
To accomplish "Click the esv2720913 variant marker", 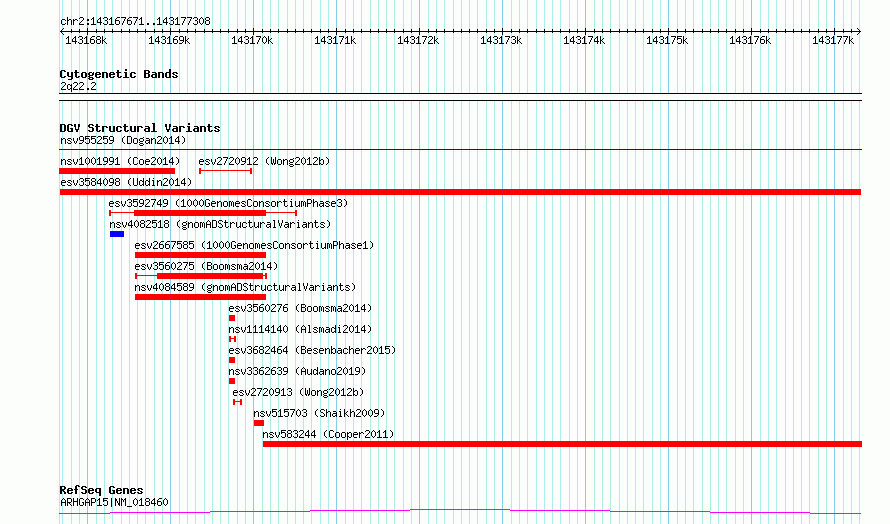I will coord(238,402).
